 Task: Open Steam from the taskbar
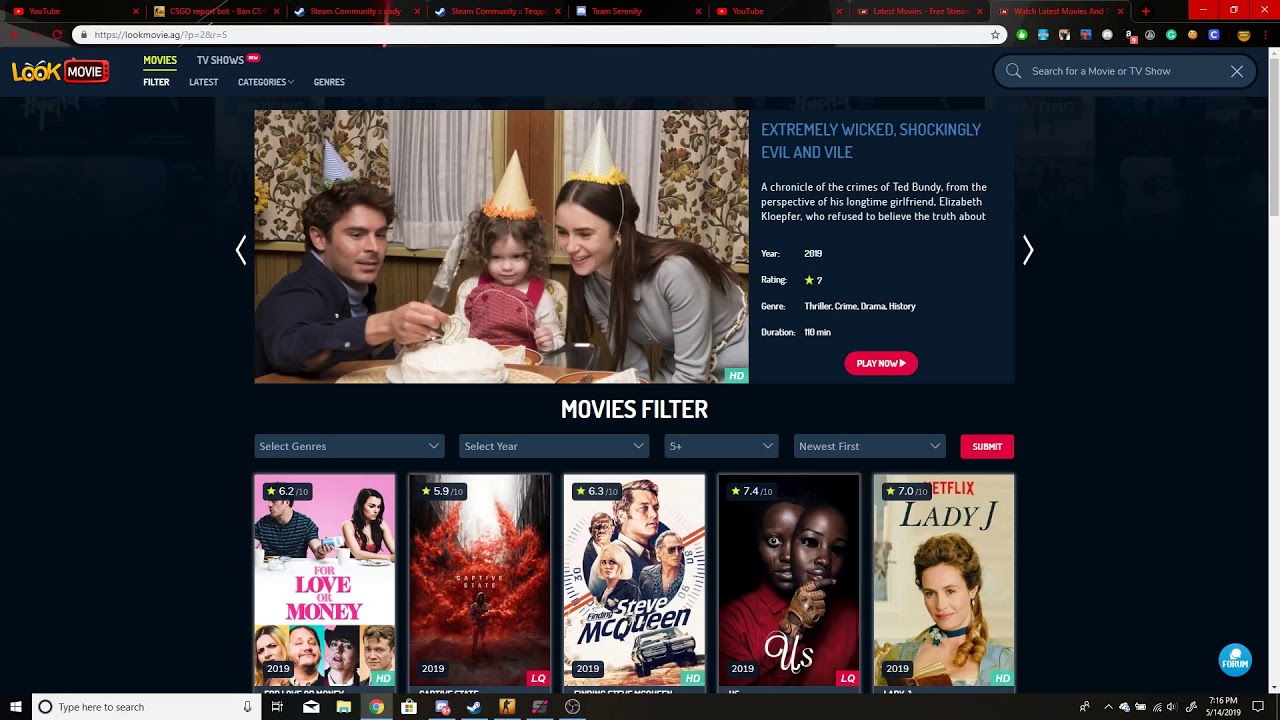pos(474,707)
